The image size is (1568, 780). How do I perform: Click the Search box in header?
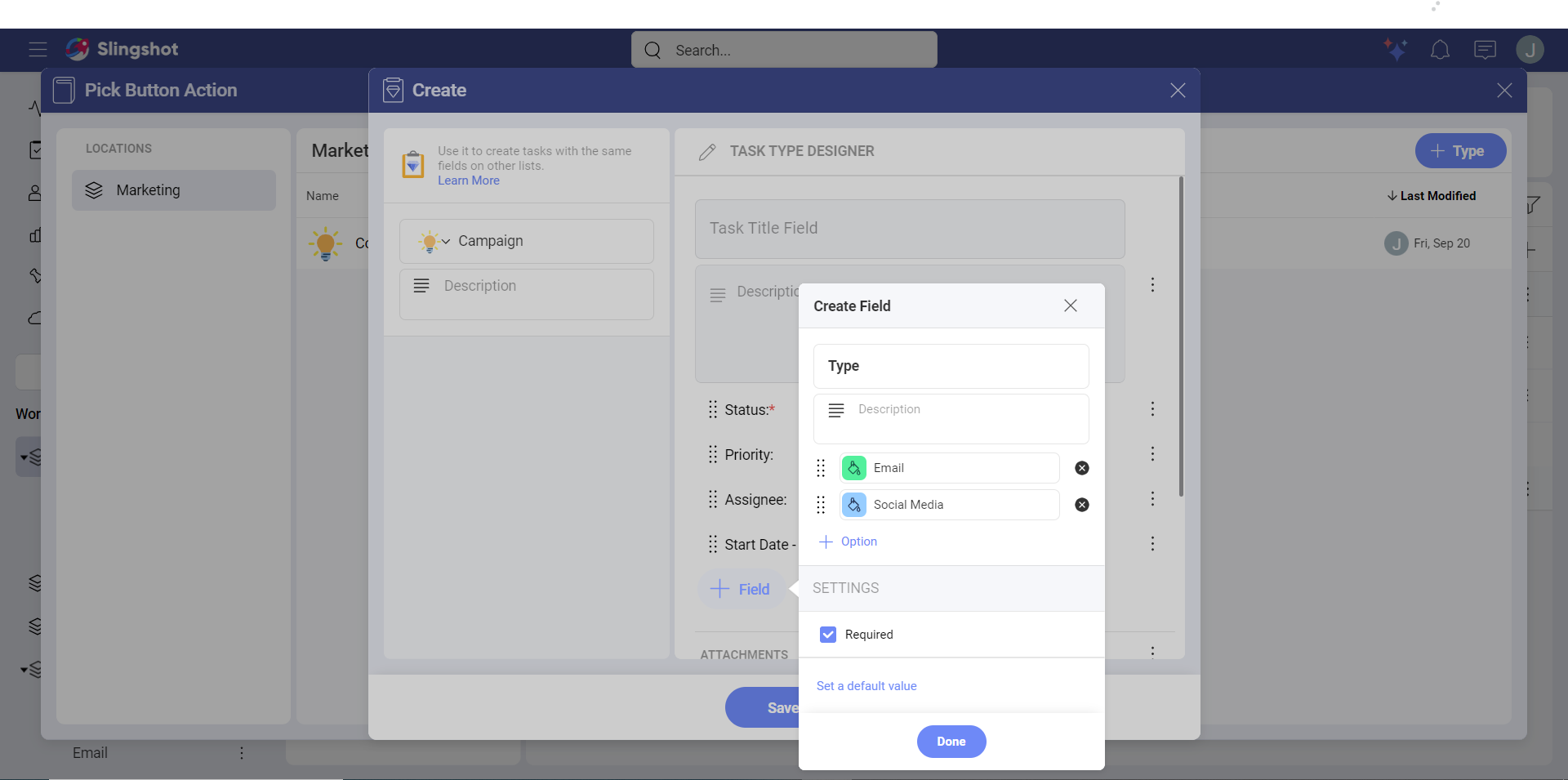point(784,50)
